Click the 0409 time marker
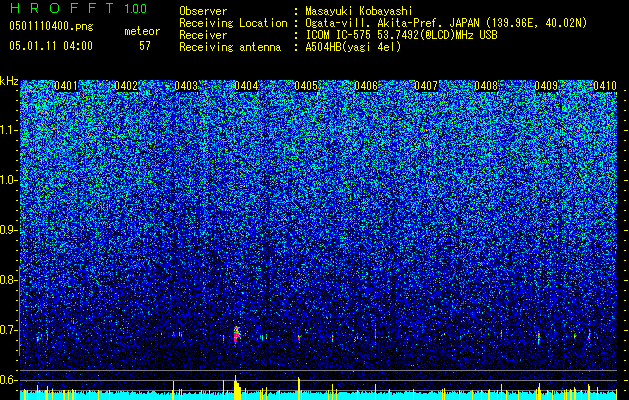The image size is (629, 400). tap(546, 86)
